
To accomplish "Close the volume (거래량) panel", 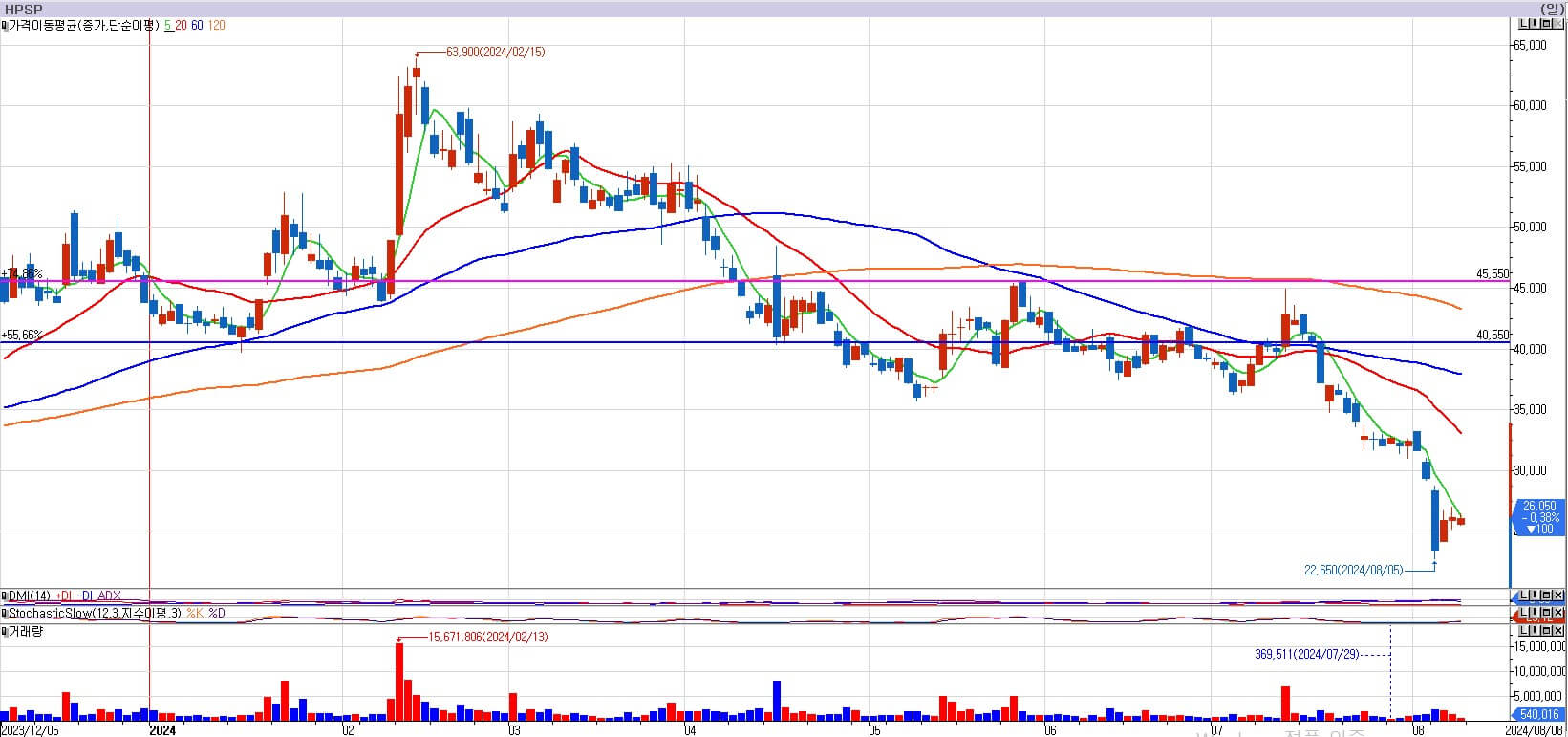I will (x=1558, y=630).
